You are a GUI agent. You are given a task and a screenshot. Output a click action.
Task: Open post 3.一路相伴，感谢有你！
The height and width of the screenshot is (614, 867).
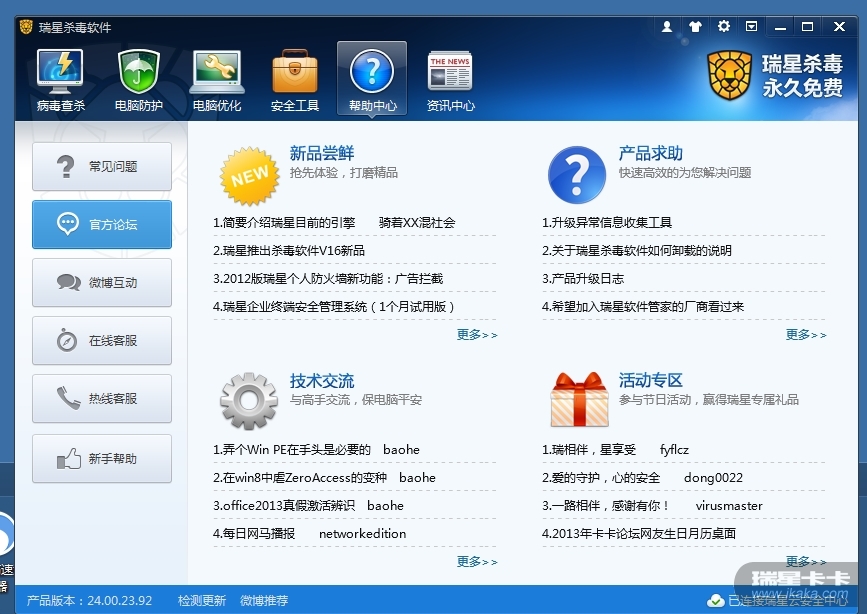(x=606, y=506)
